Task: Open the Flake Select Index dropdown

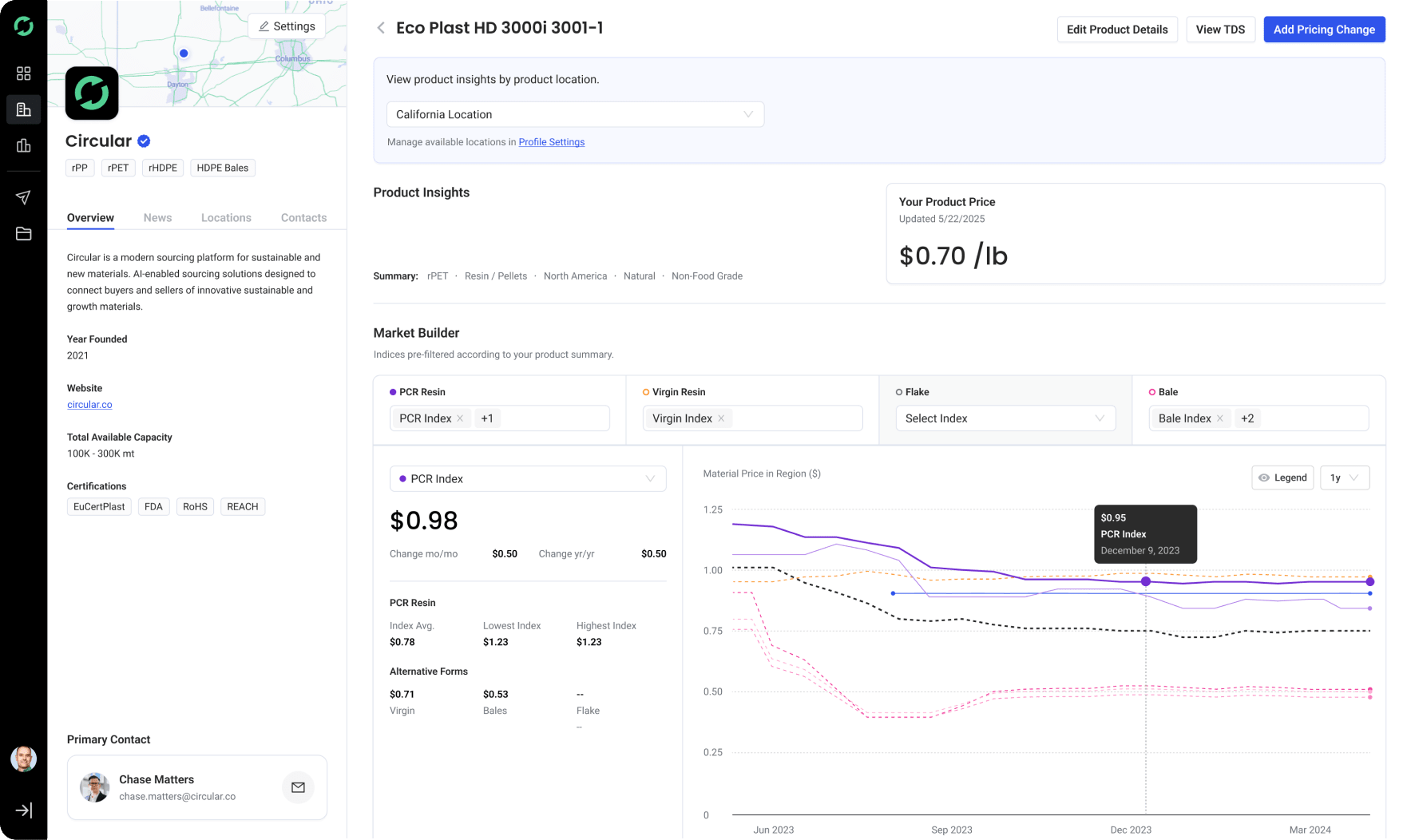Action: [x=1005, y=418]
